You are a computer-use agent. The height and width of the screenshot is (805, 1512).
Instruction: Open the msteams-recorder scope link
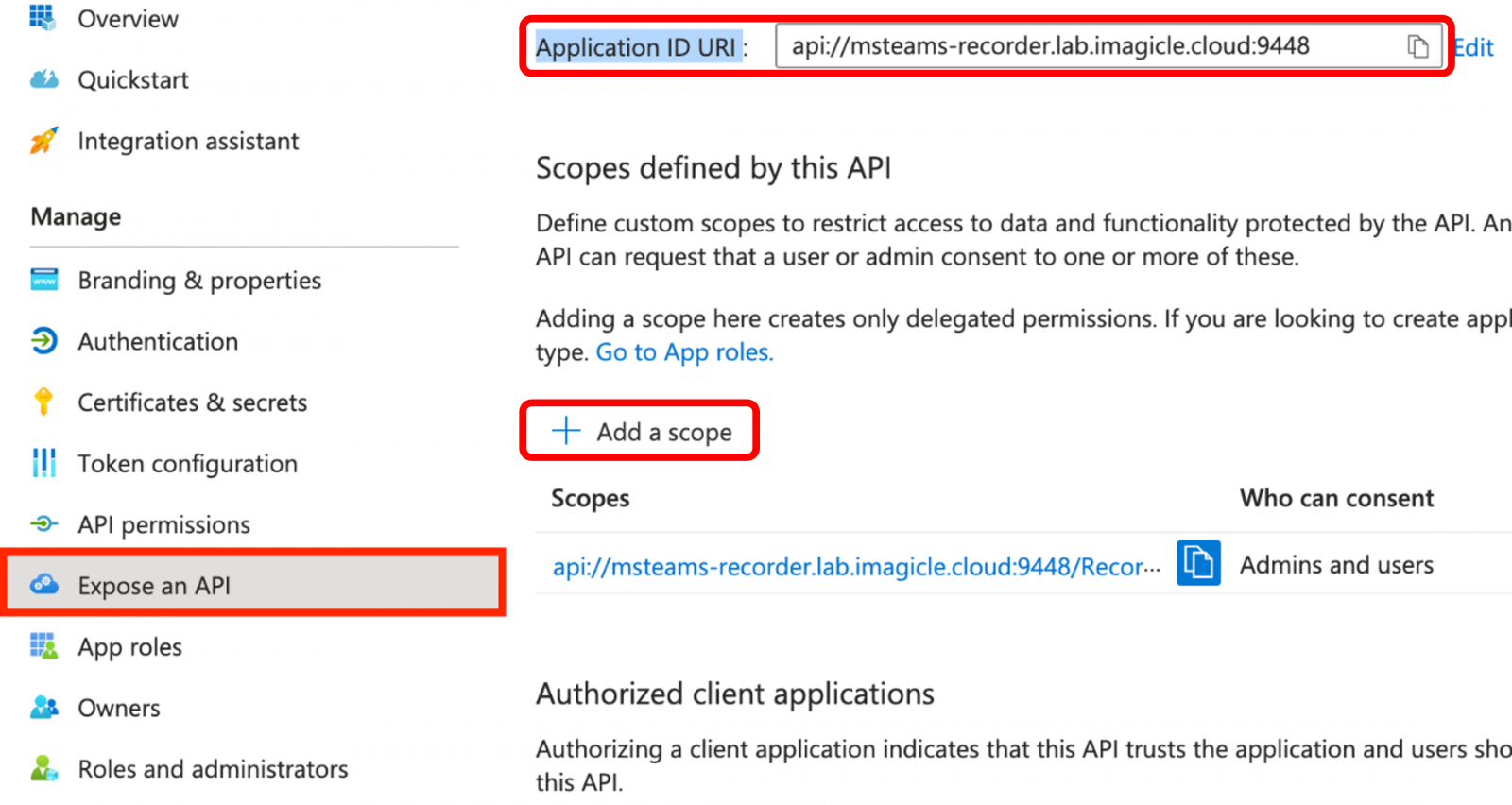pos(855,566)
